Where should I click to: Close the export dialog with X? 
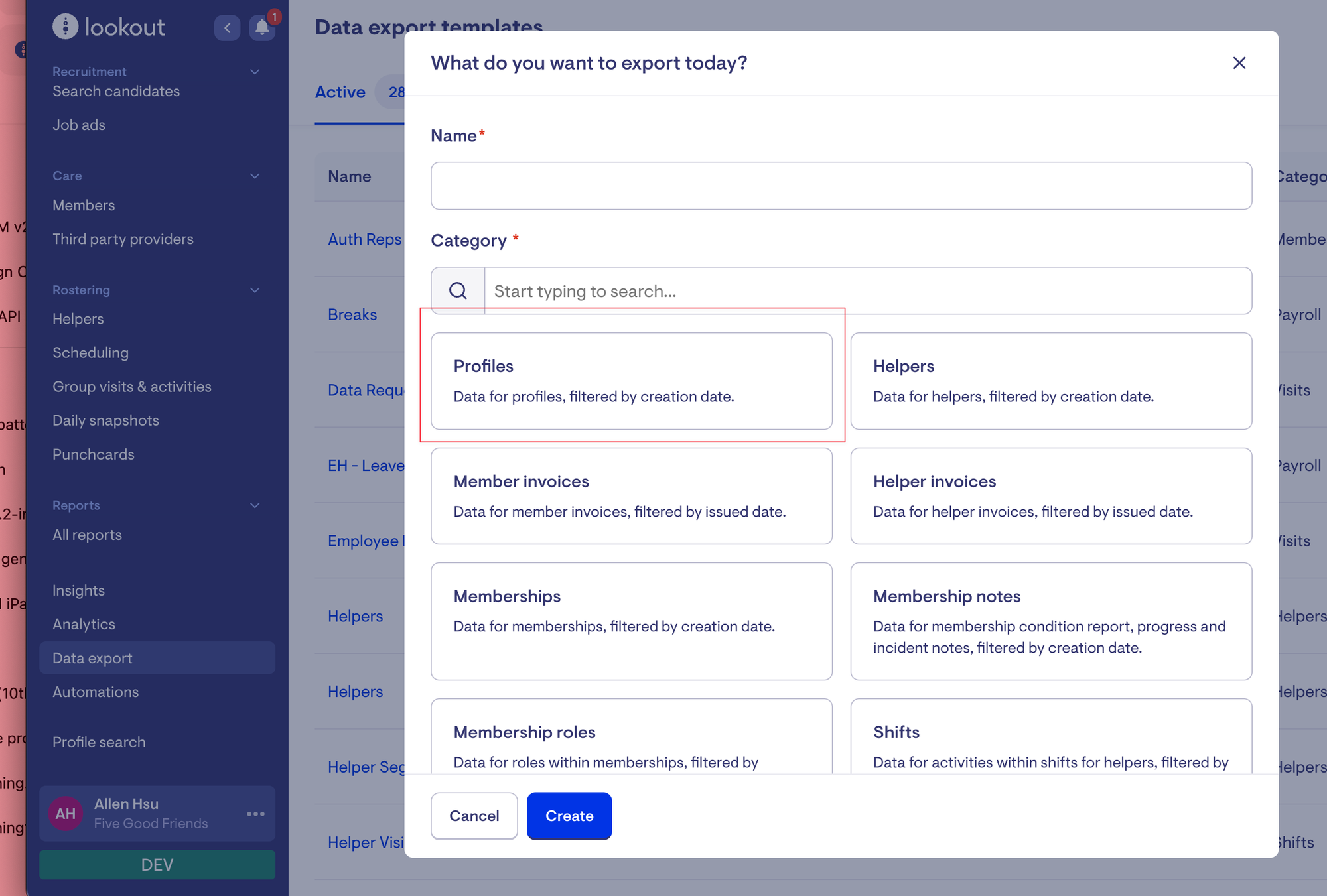(x=1239, y=63)
